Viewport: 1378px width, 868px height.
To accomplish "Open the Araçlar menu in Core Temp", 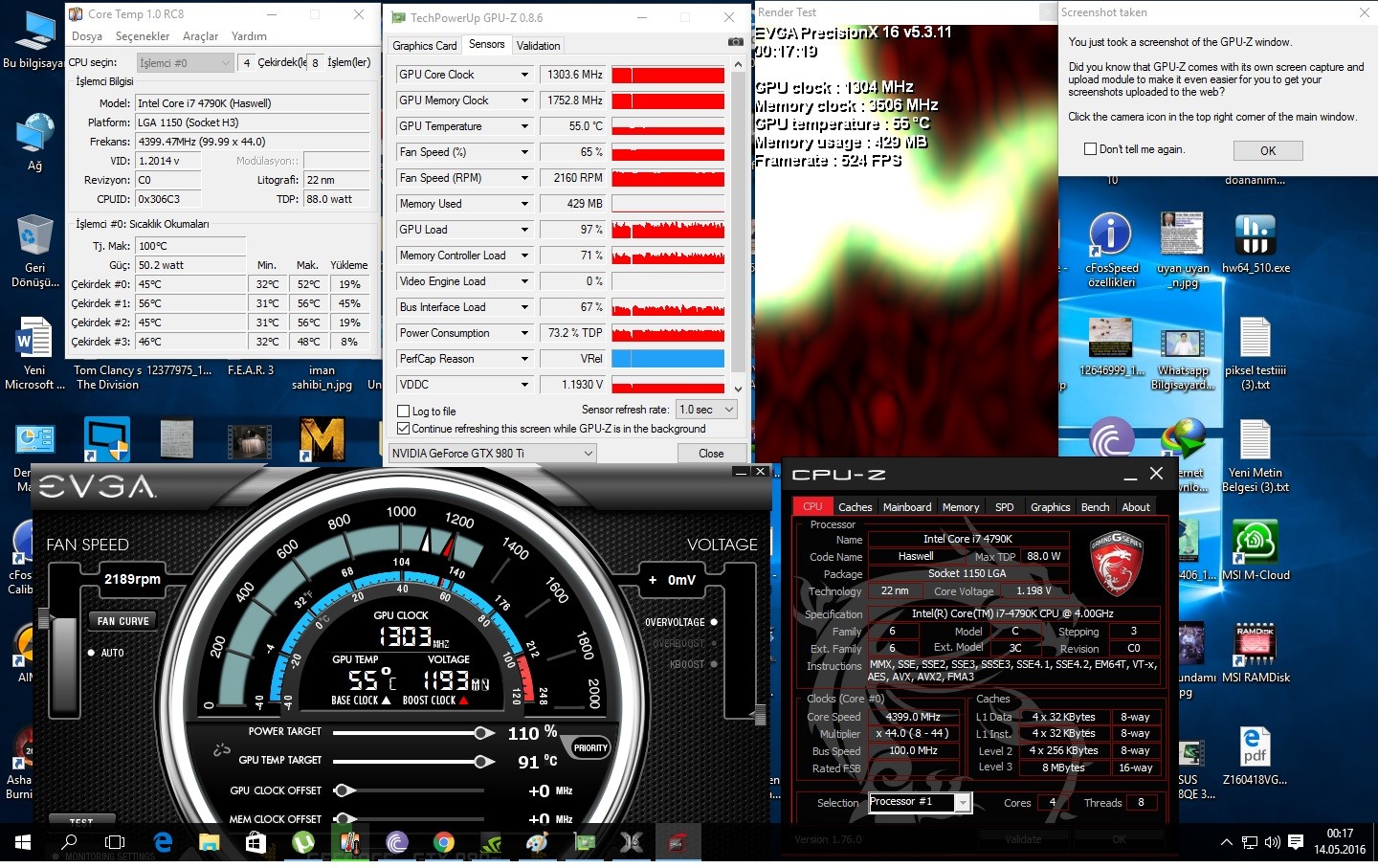I will point(201,36).
